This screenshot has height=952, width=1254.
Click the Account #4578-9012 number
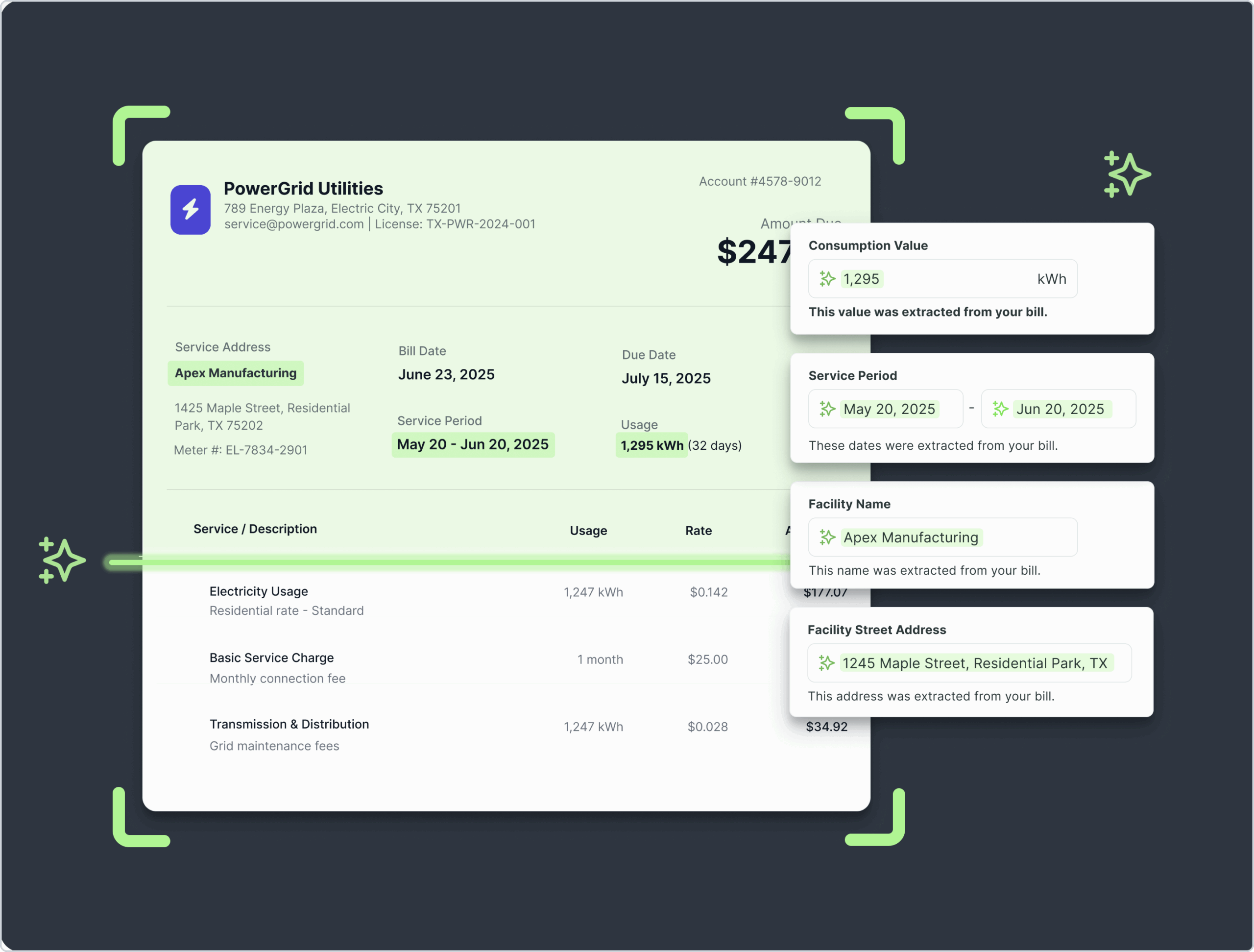click(x=760, y=181)
